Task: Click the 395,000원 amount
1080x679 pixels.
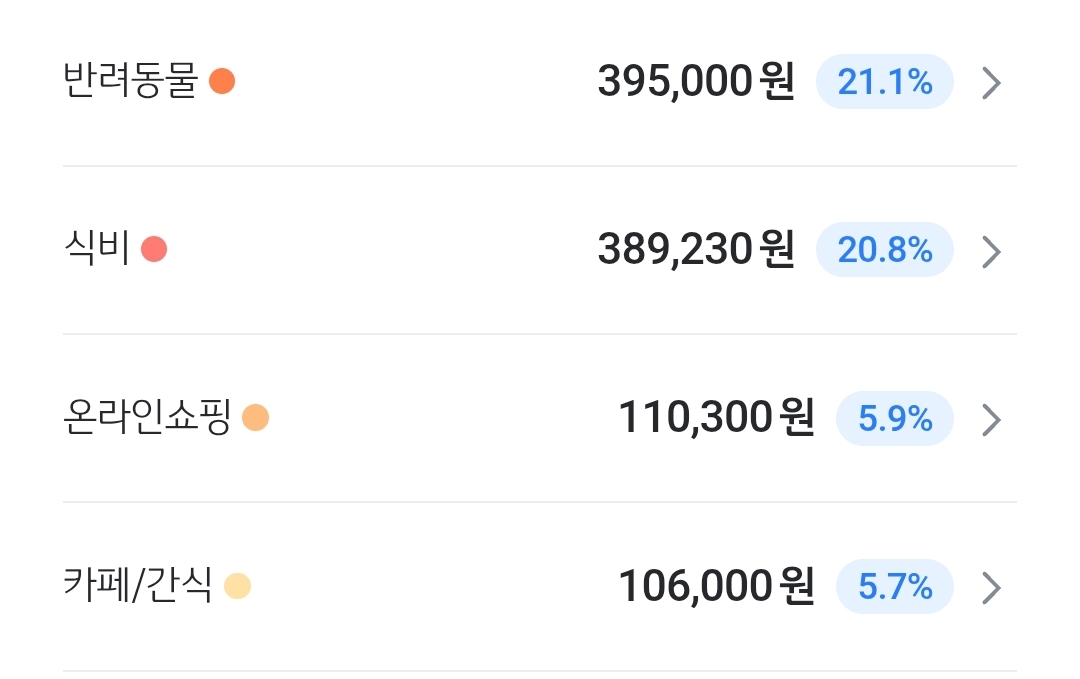Action: (x=696, y=81)
